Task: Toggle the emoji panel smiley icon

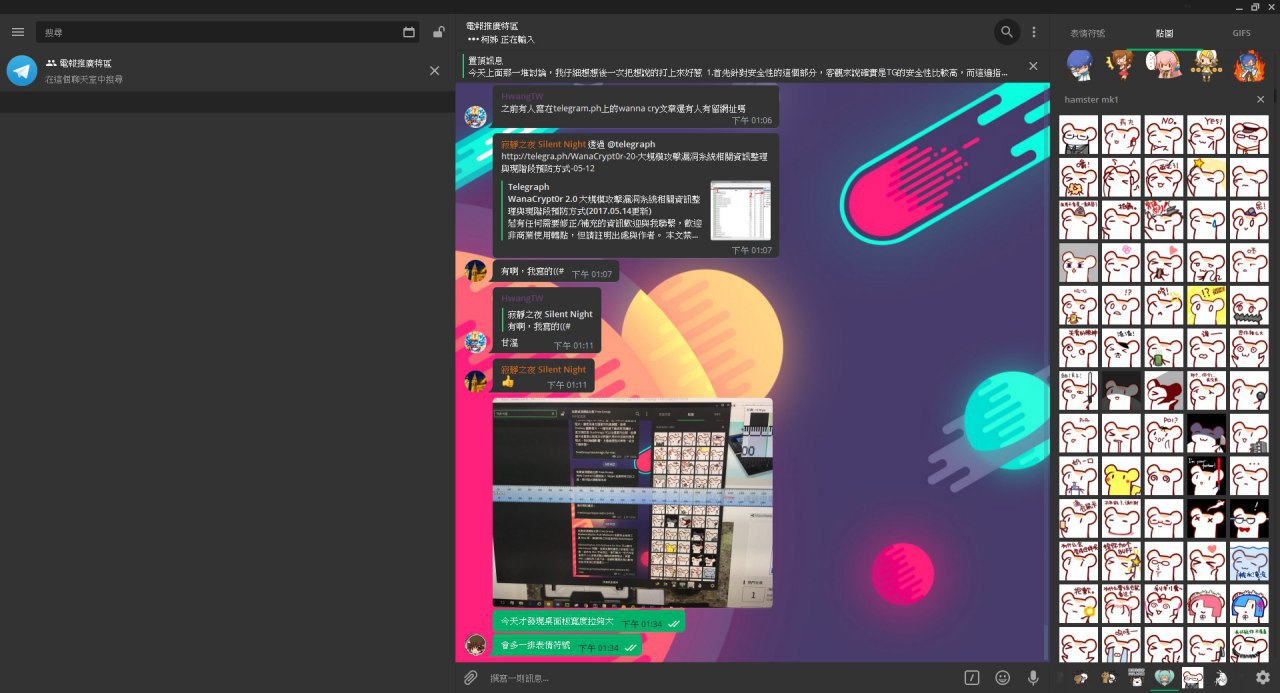Action: (x=1002, y=678)
